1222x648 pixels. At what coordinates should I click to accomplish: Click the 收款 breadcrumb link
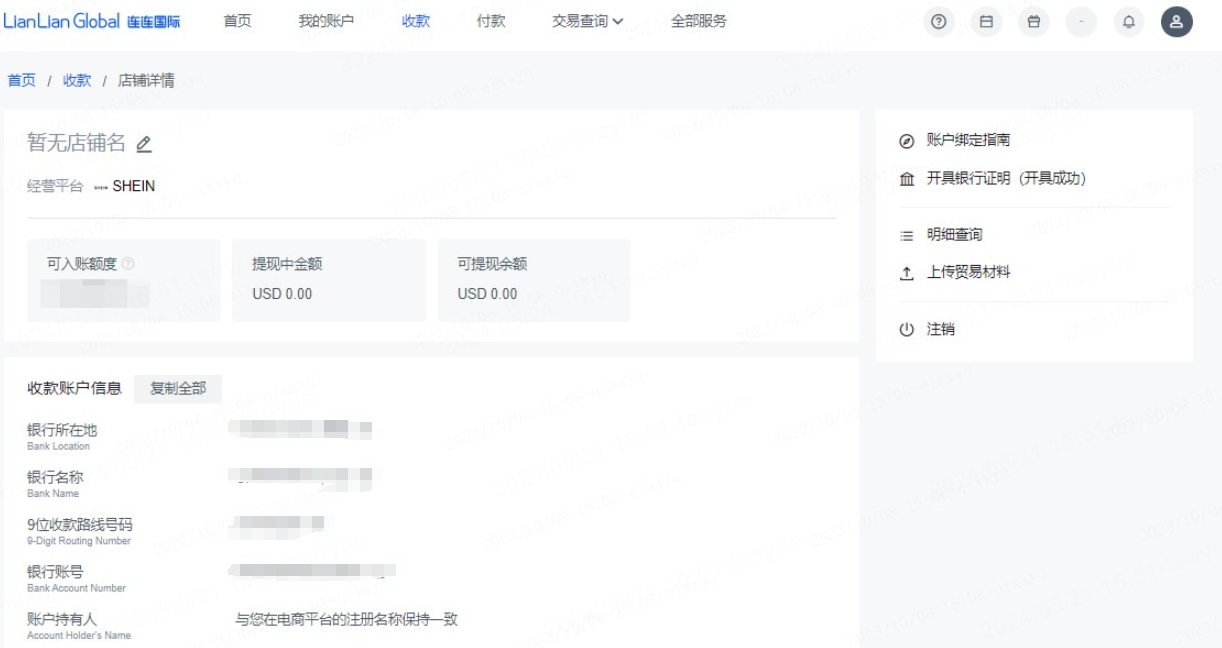point(77,80)
